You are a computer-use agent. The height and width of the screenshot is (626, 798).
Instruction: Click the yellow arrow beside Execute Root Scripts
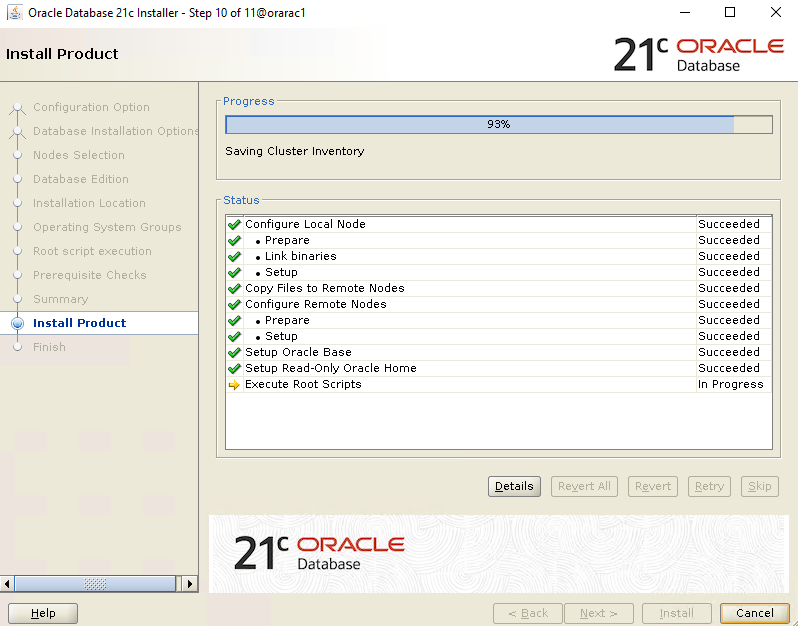[234, 385]
